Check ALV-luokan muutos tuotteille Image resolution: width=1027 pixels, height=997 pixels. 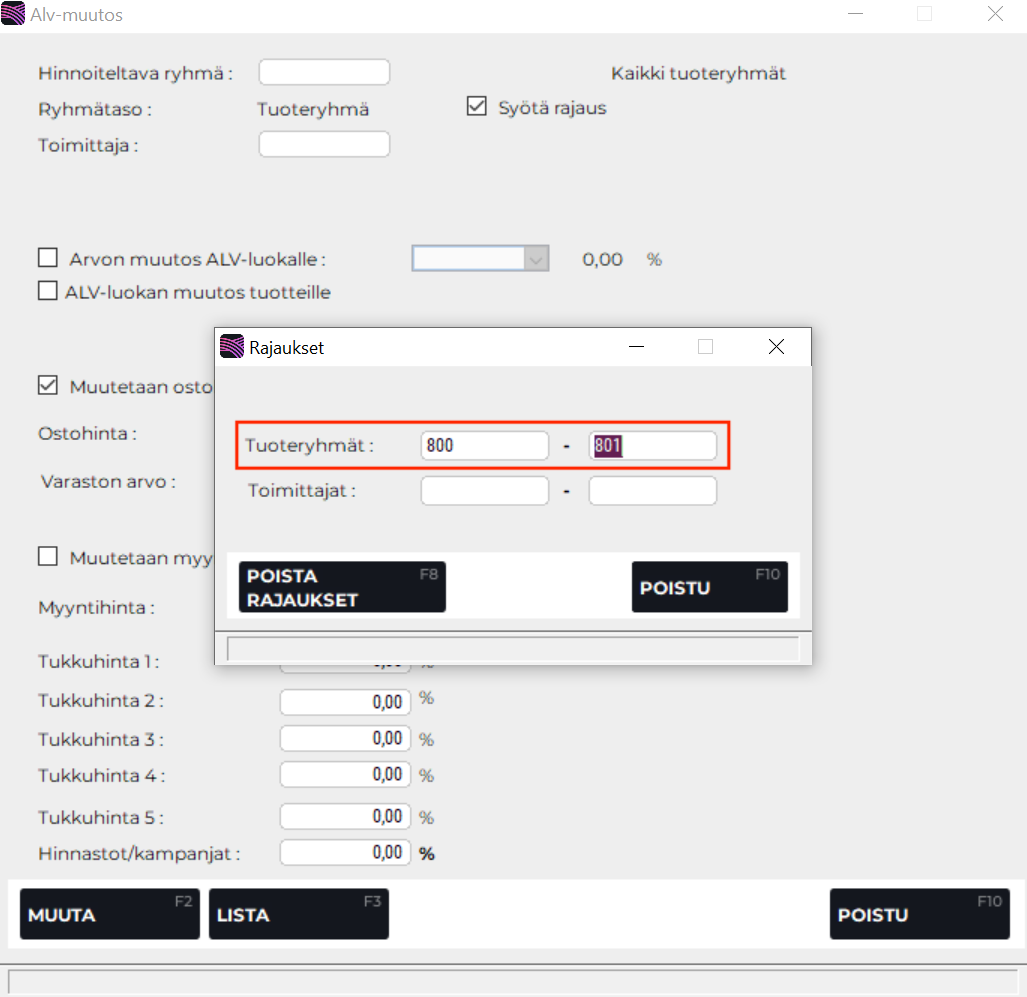click(48, 292)
